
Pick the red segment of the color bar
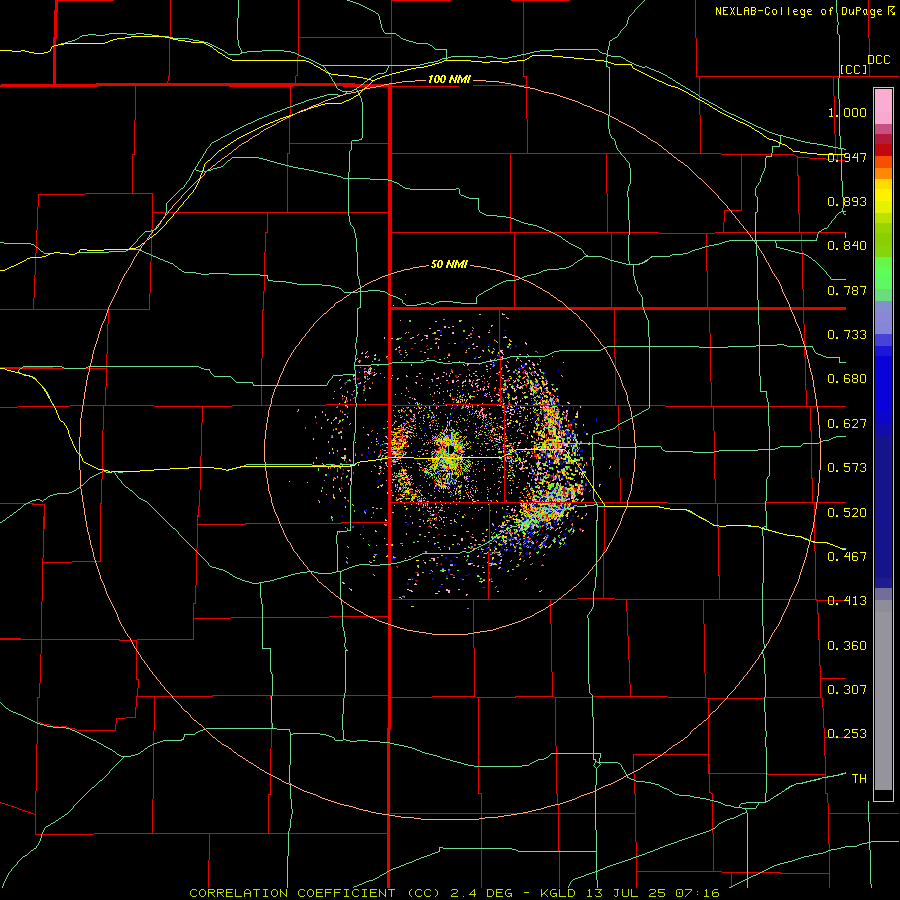coord(883,150)
